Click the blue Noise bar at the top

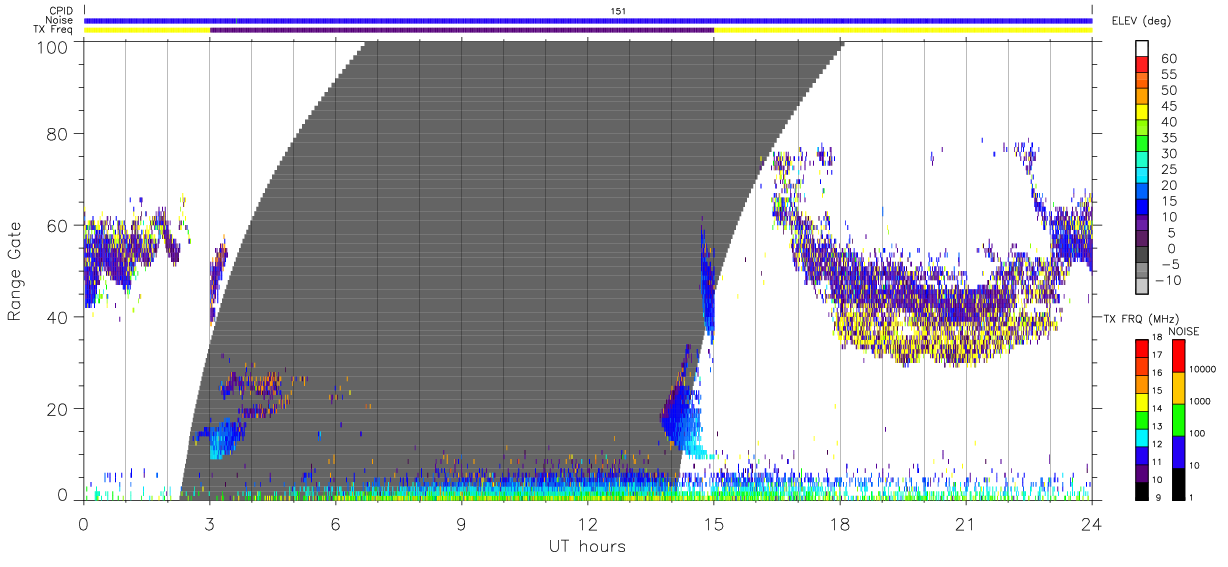588,20
